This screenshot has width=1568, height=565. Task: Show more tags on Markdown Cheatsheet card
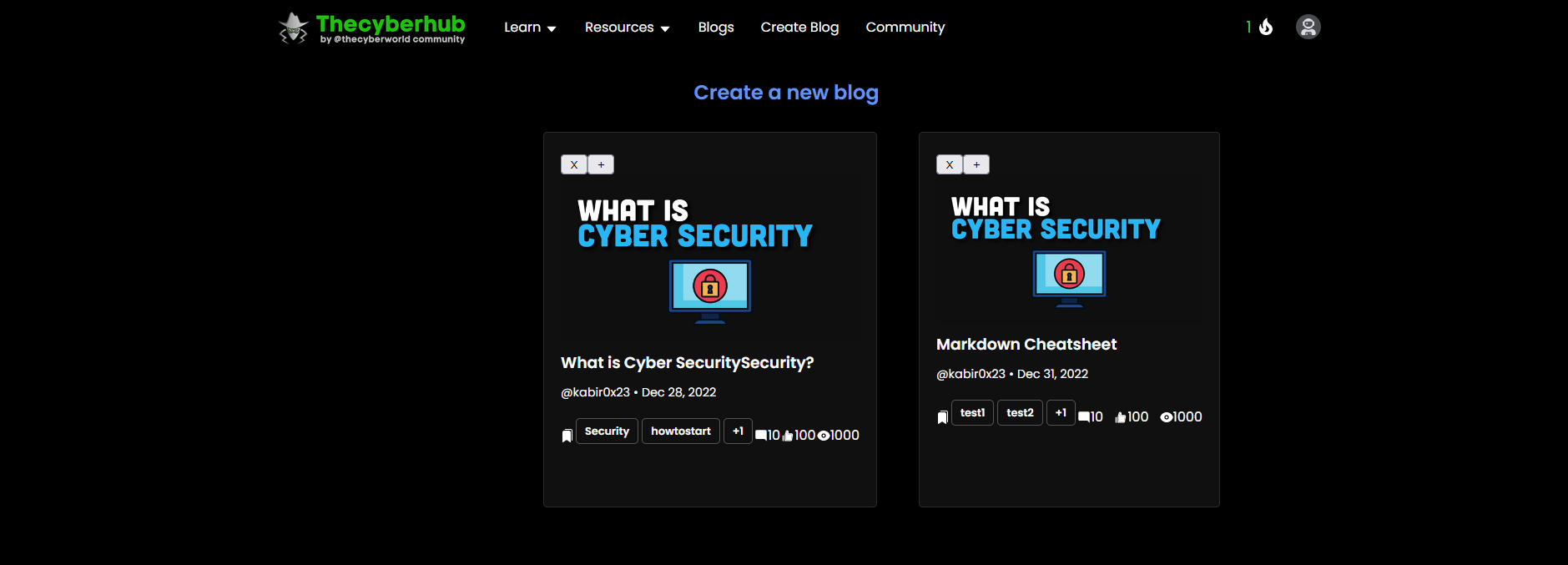[1061, 413]
